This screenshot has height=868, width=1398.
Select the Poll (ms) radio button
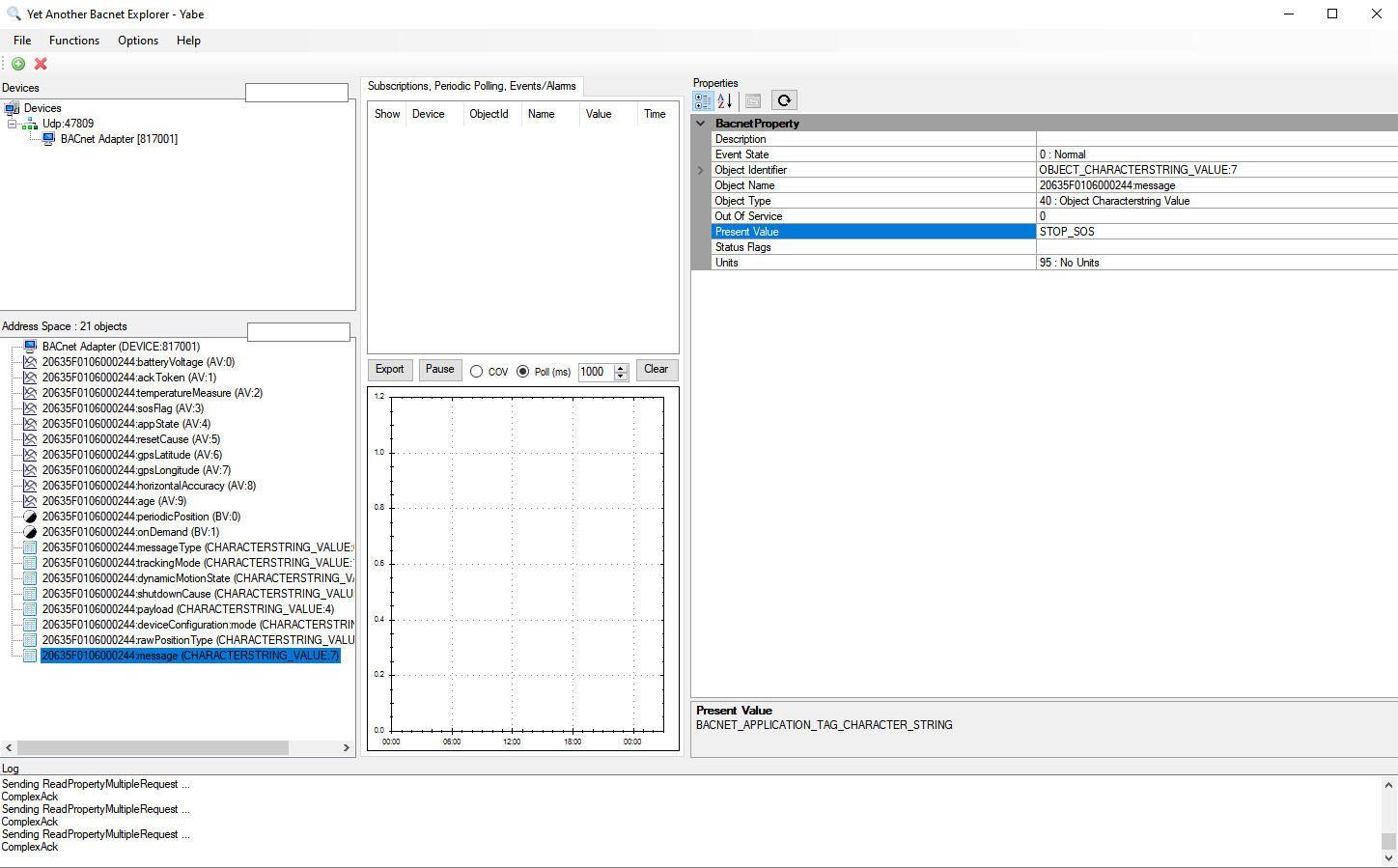click(523, 372)
